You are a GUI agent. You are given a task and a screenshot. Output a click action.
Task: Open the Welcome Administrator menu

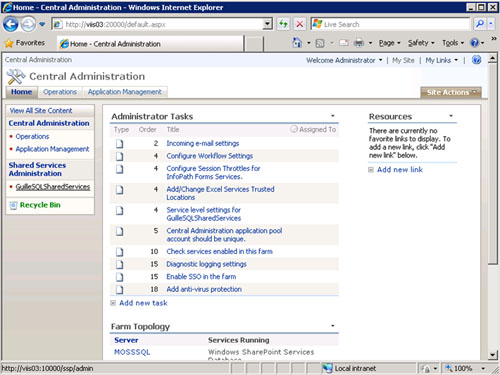click(344, 60)
